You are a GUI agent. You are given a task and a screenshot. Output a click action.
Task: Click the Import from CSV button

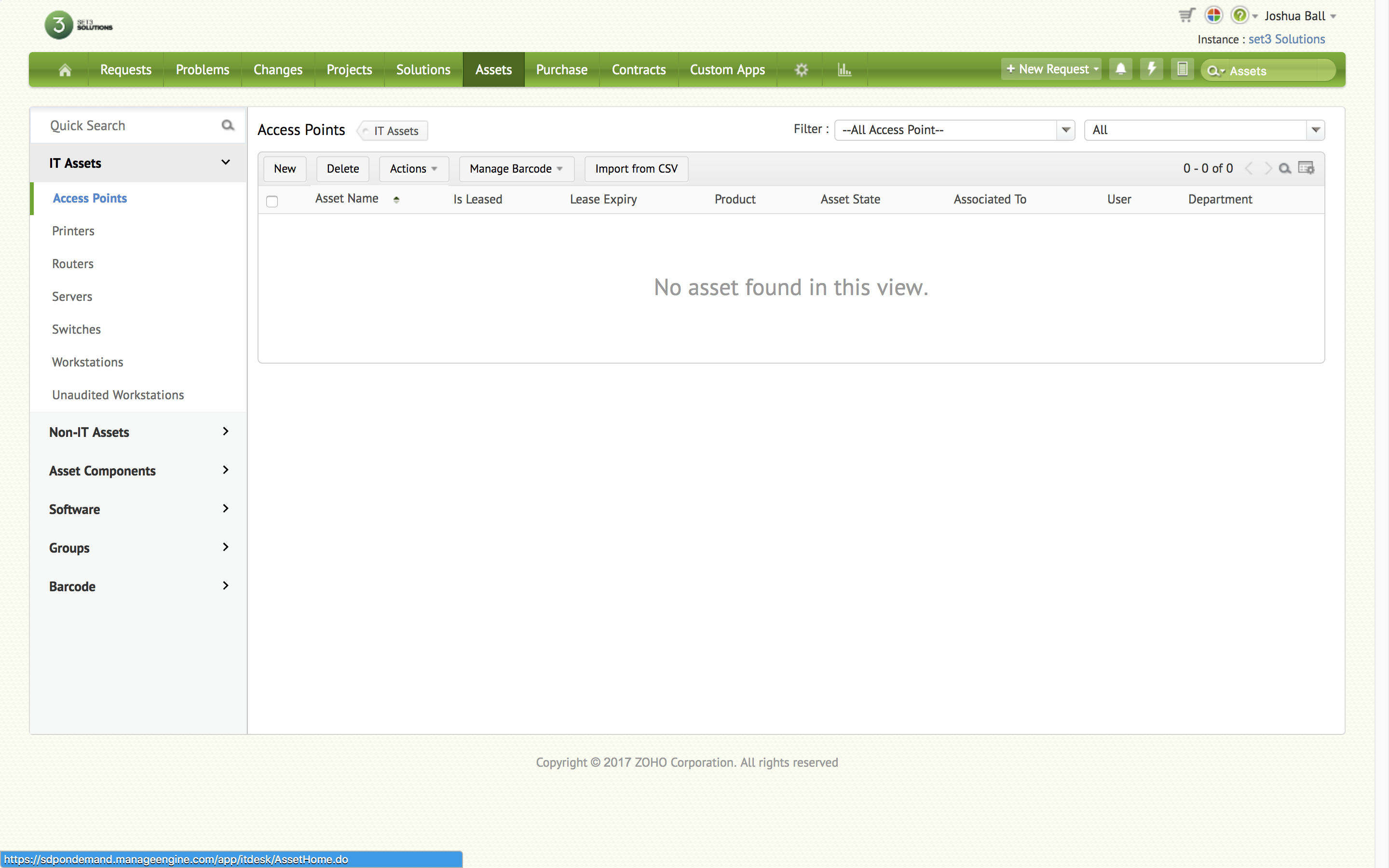click(636, 169)
